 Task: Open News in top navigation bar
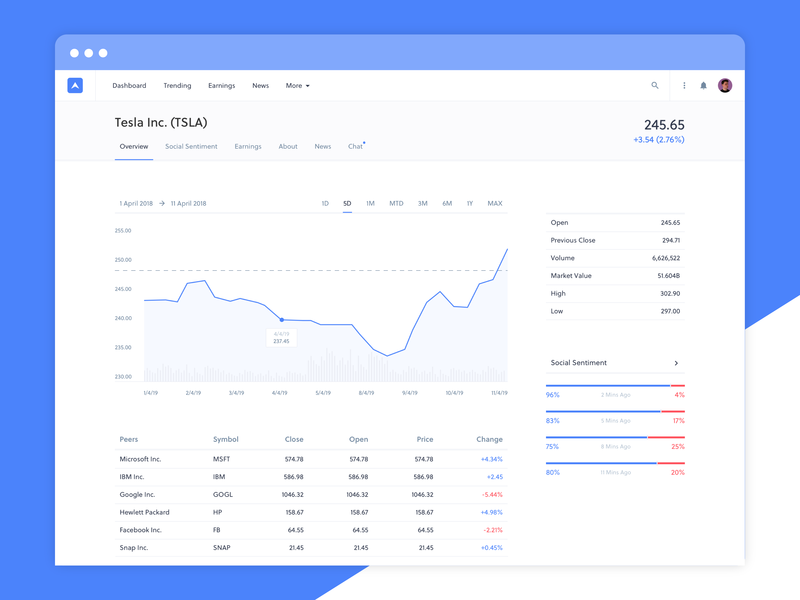(260, 86)
